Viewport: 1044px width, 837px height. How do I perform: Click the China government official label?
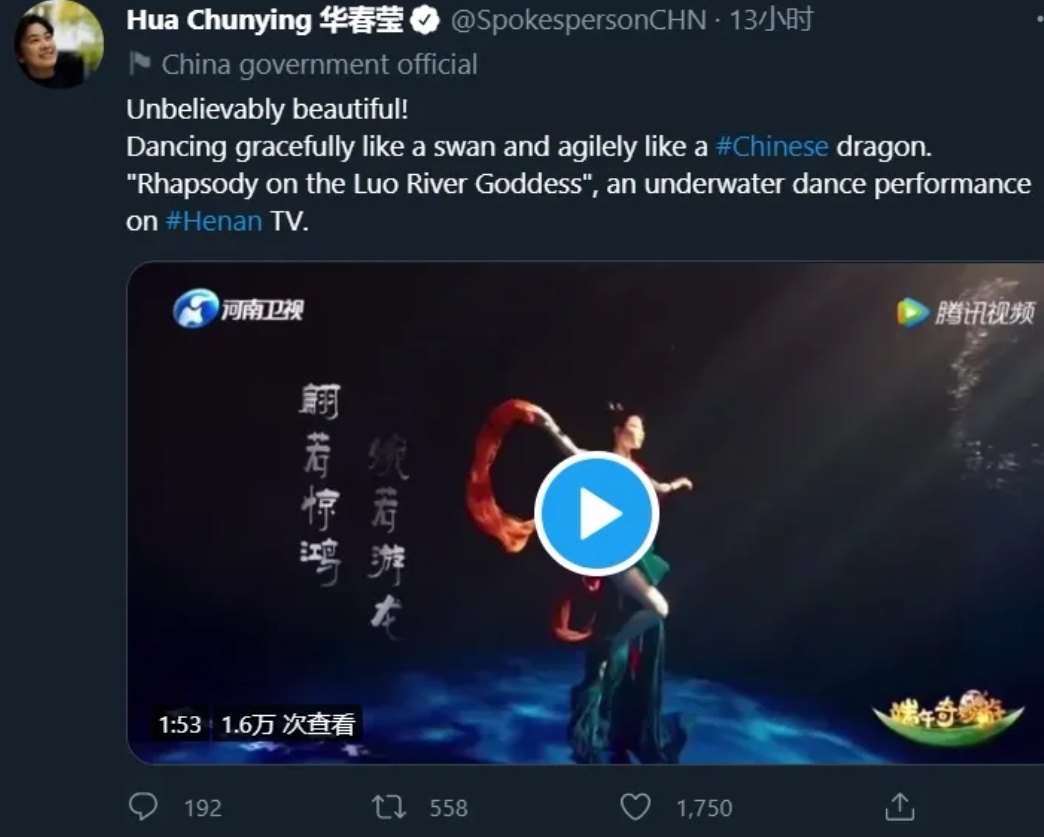click(x=320, y=65)
